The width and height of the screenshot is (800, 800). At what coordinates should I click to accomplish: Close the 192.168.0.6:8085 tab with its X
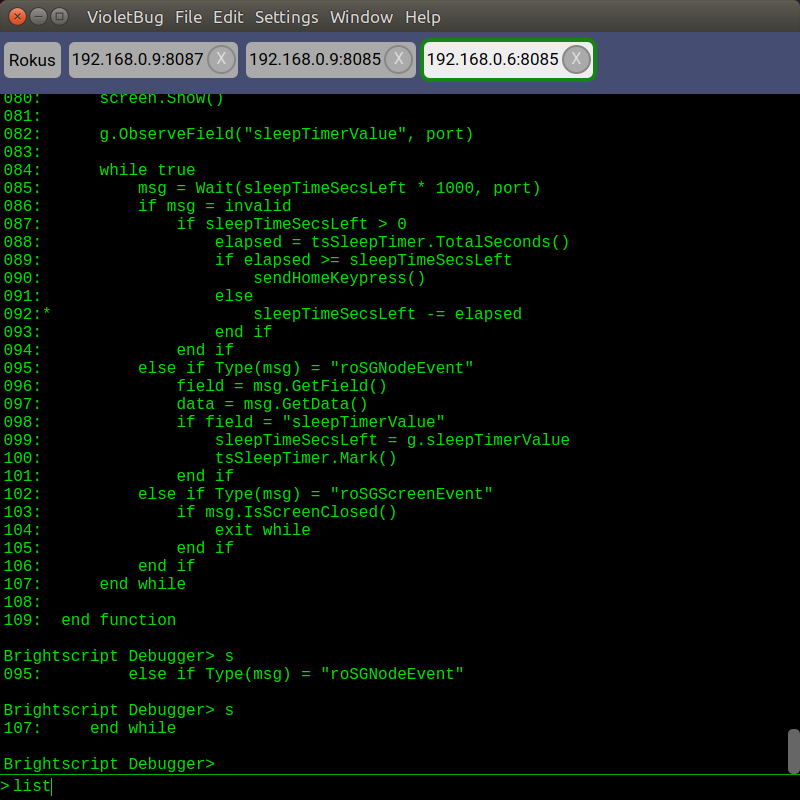point(576,59)
